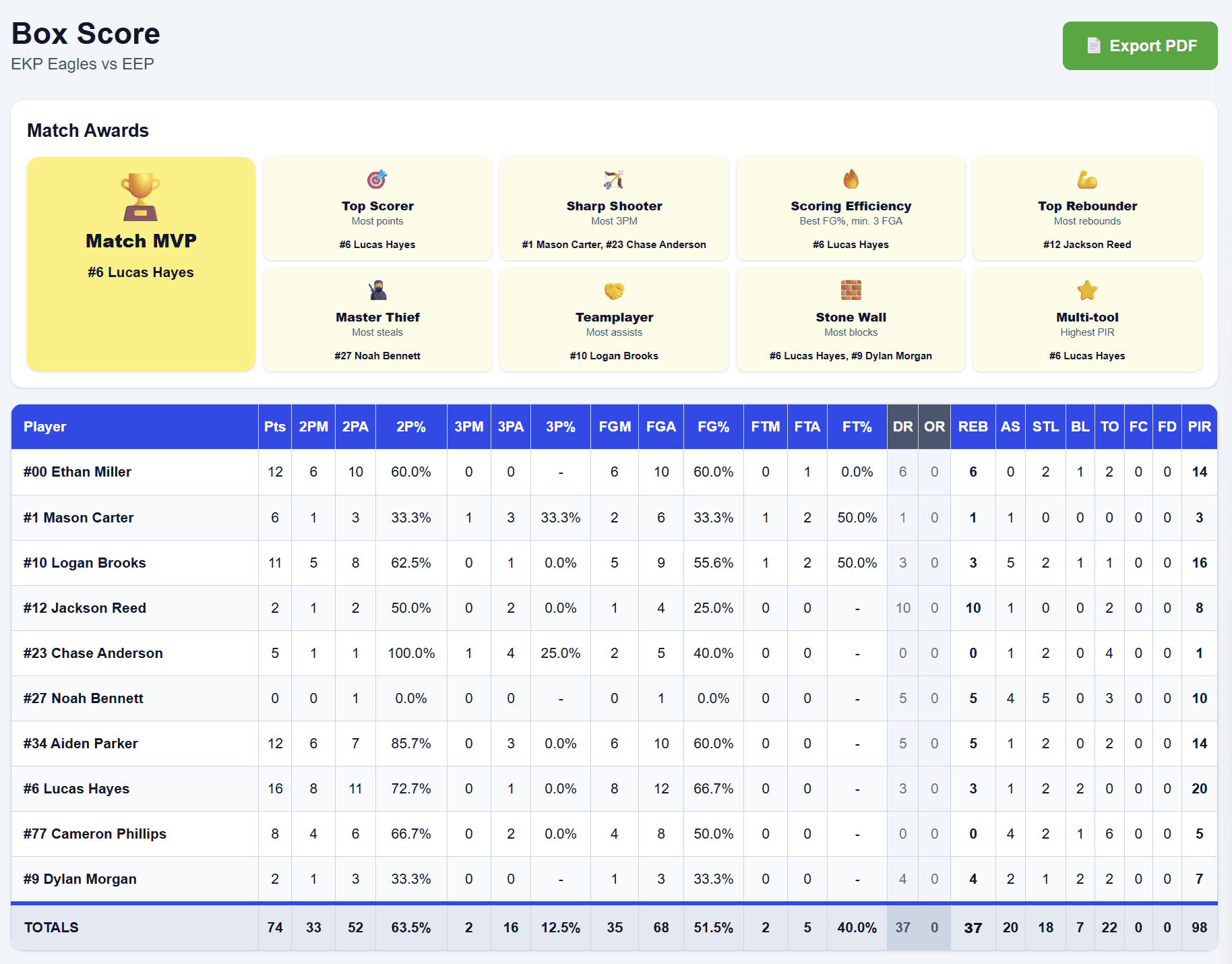
Task: Click the TOTALS row label
Action: click(x=51, y=928)
